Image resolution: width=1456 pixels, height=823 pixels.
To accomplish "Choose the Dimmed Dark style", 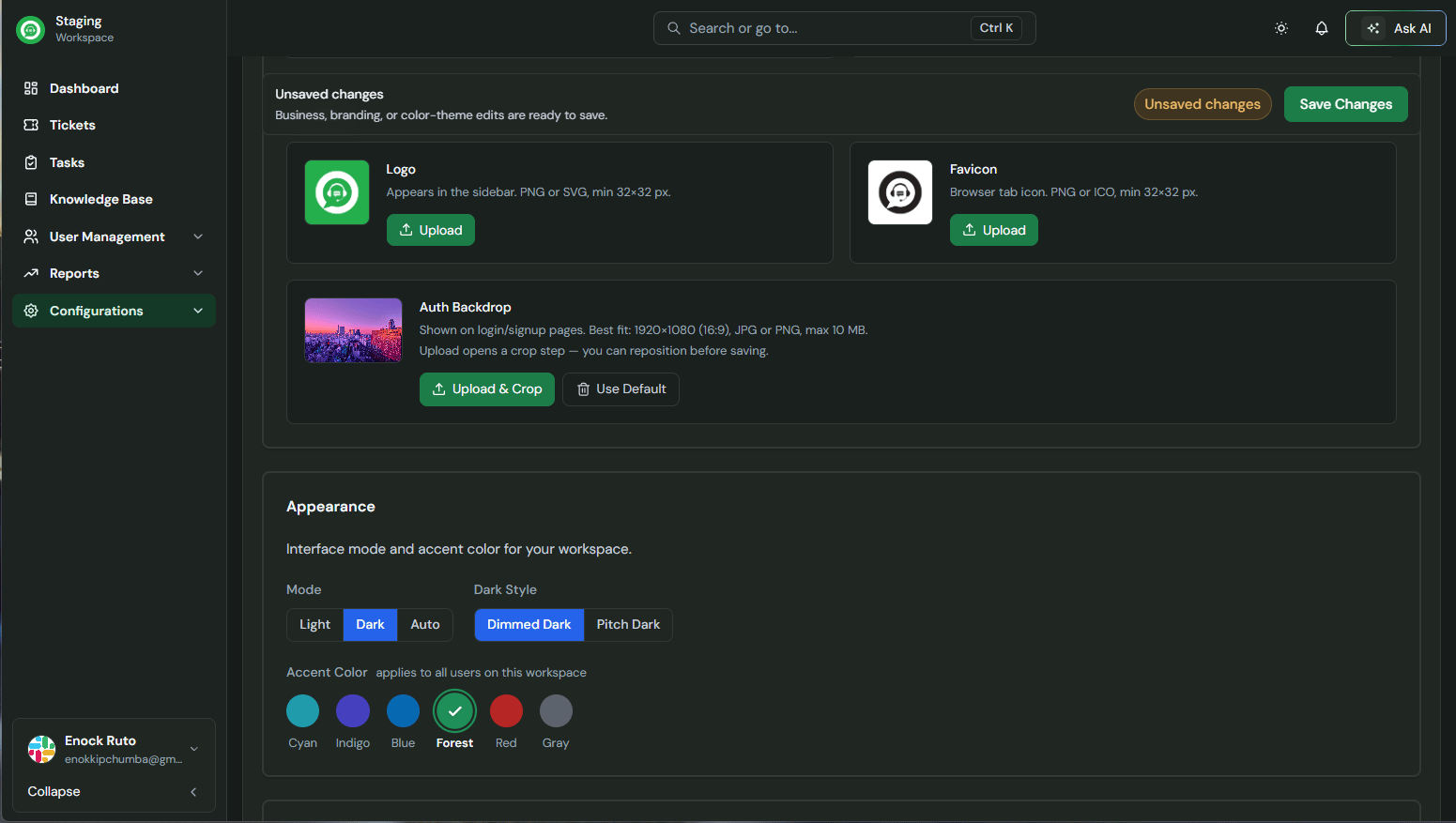I will pos(529,625).
